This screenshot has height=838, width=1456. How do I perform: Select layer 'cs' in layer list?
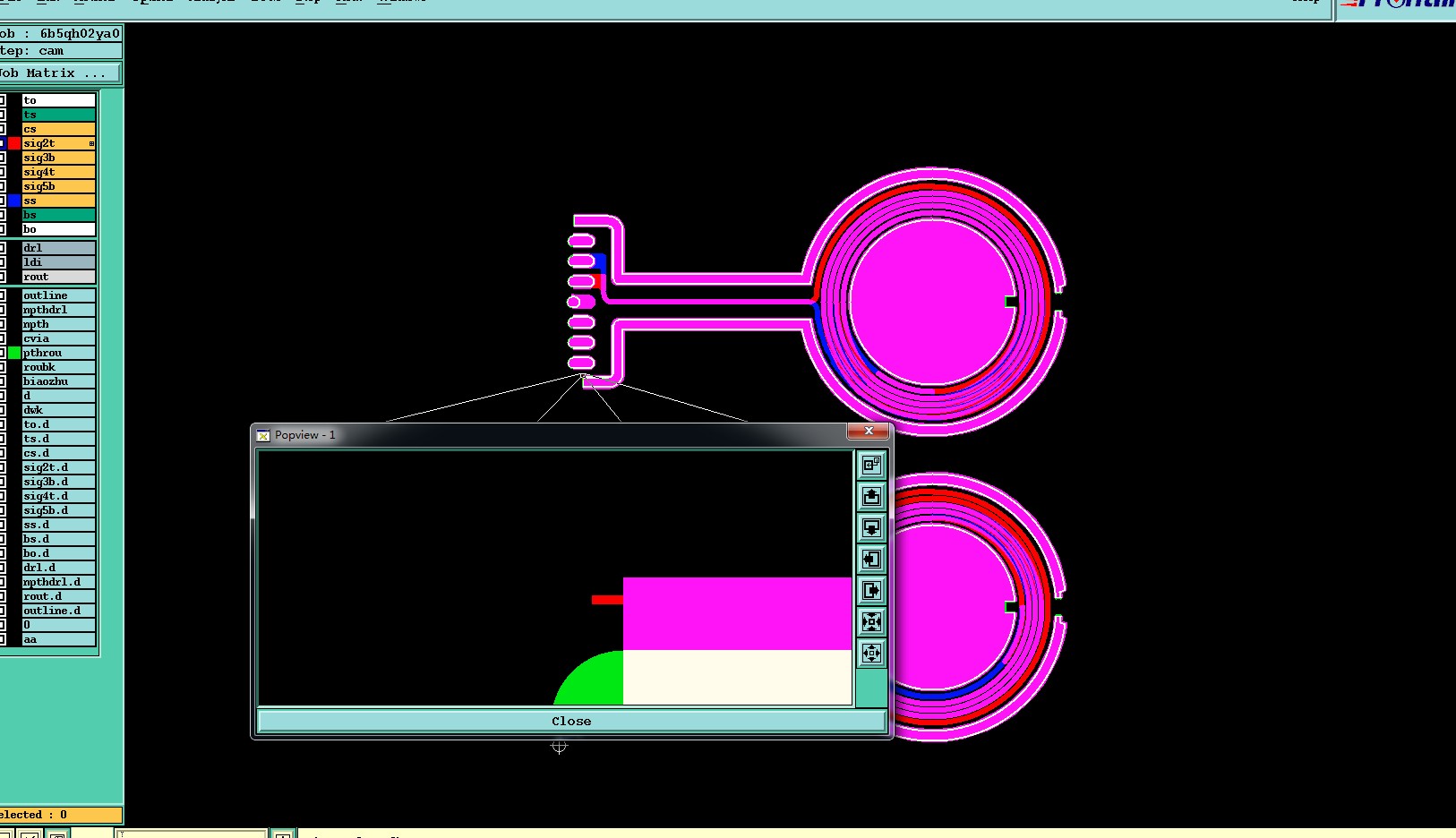point(58,129)
